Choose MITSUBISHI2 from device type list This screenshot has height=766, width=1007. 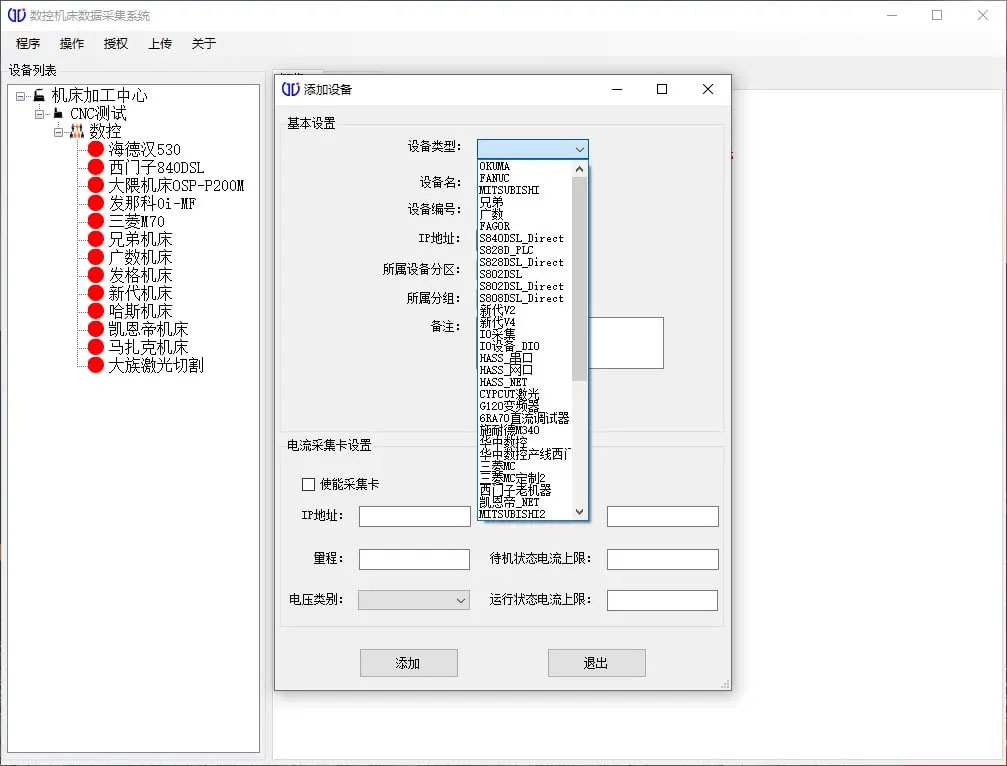click(512, 514)
